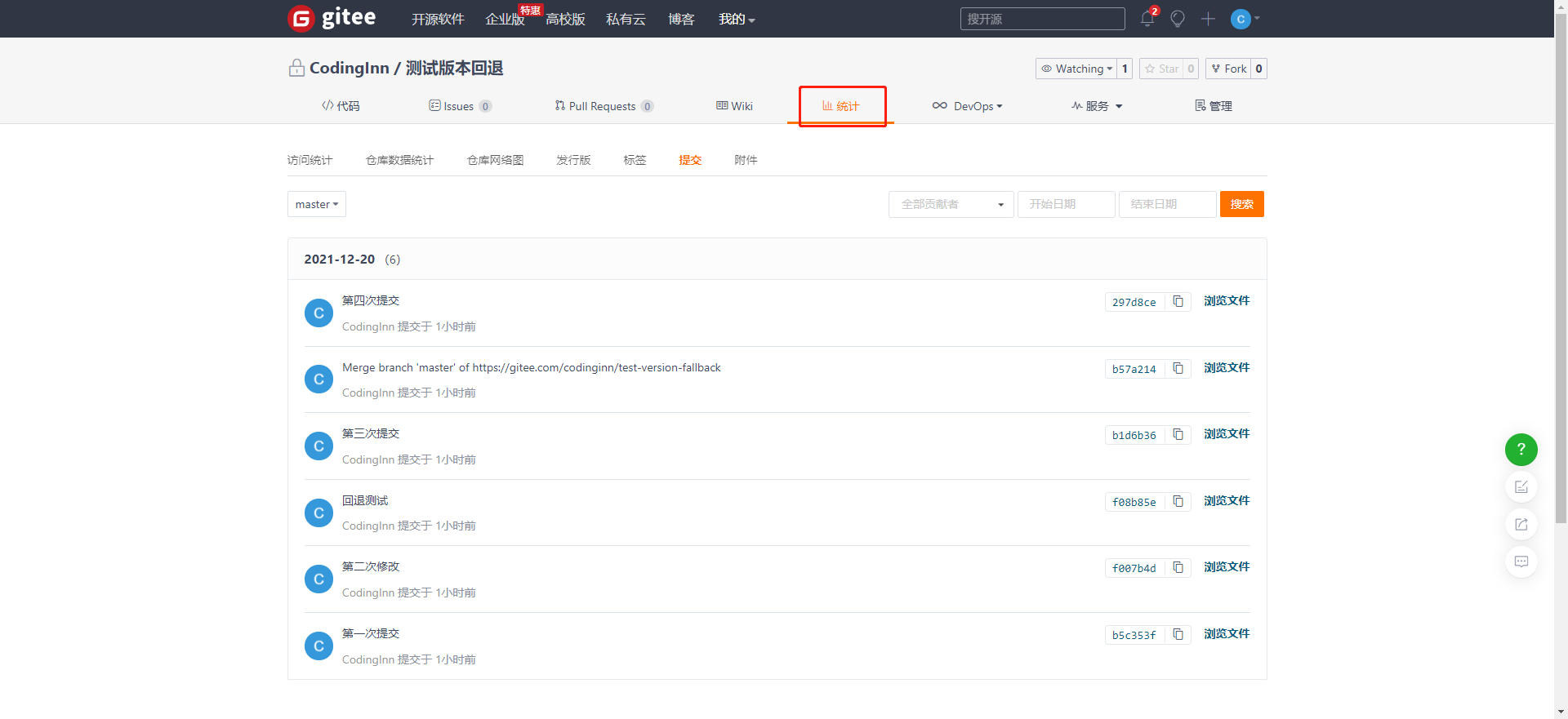Switch to 附件 sub-tab
1568x719 pixels.
[746, 160]
